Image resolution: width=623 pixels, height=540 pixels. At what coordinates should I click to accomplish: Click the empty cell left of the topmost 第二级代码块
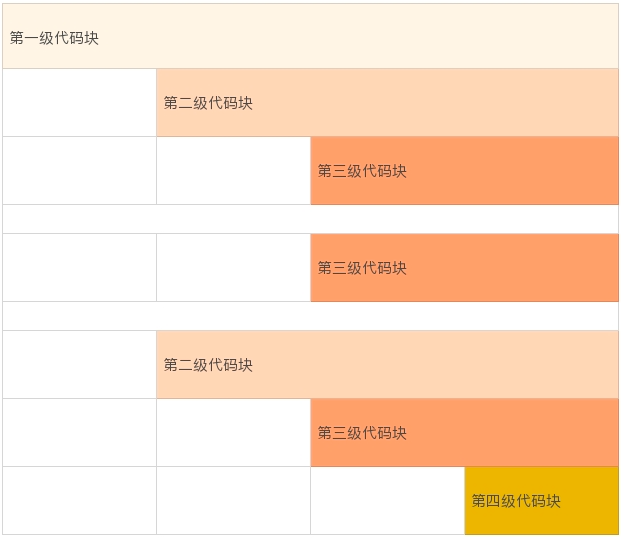click(x=79, y=102)
